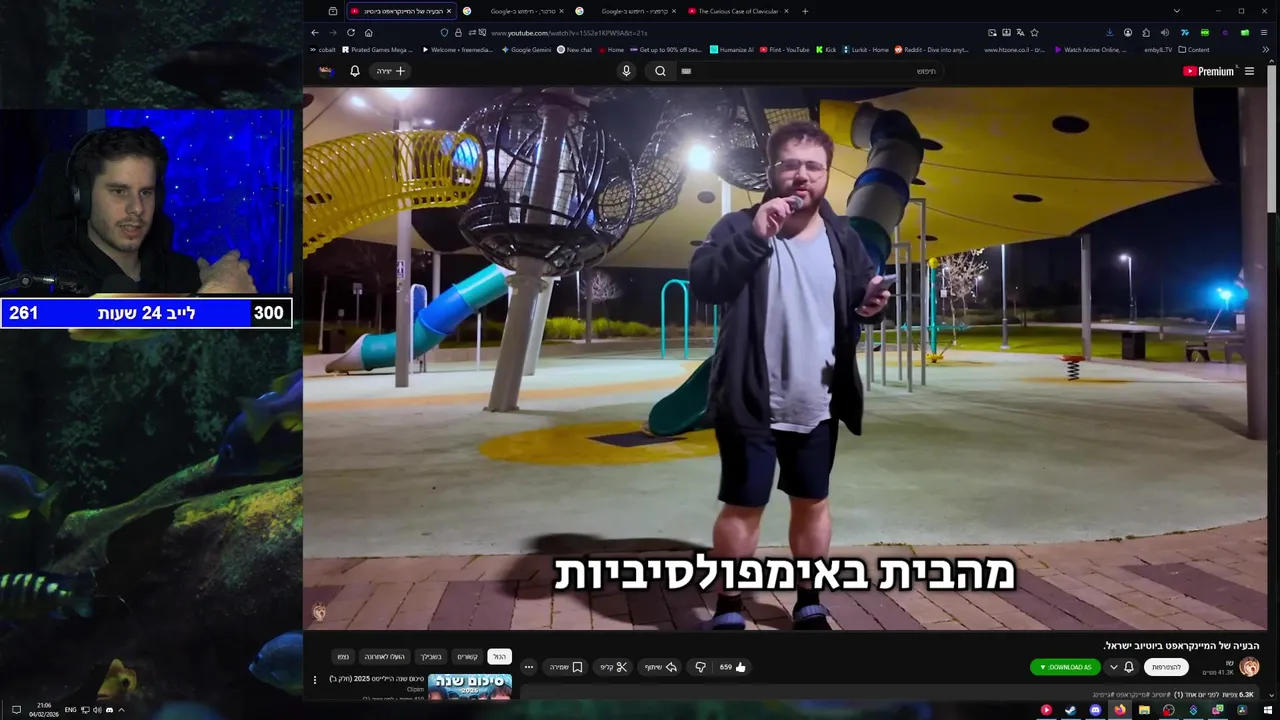Show more bookmarks with the overflow chevrons

[x=1266, y=49]
